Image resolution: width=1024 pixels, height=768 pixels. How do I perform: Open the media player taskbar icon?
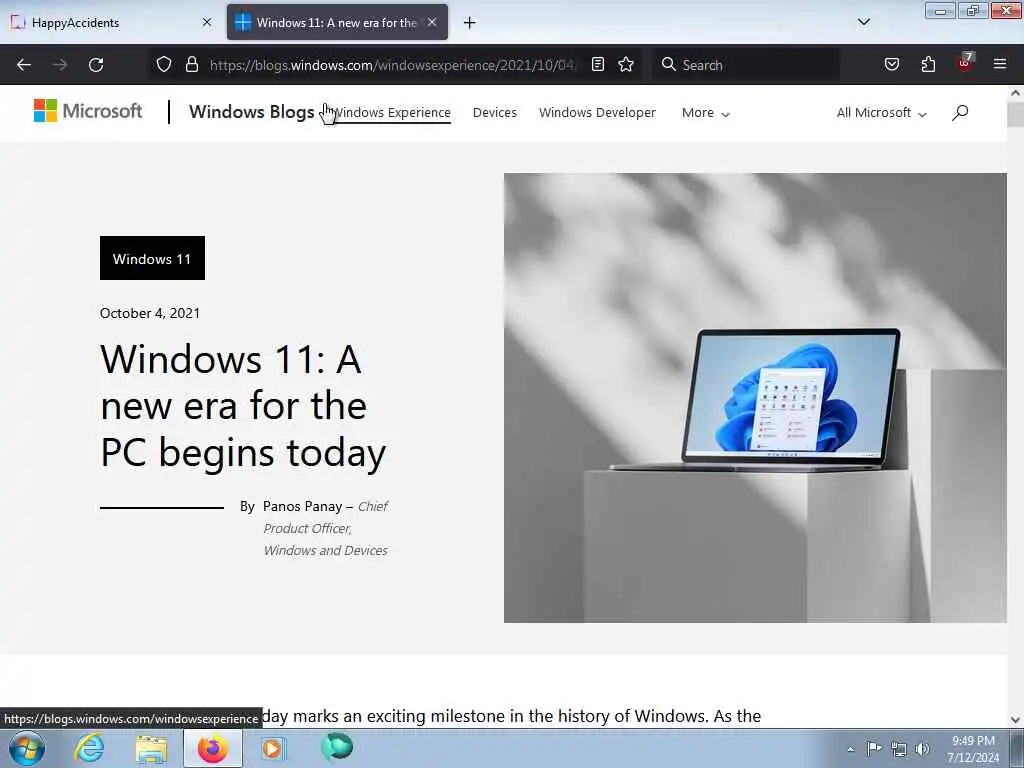pos(272,748)
